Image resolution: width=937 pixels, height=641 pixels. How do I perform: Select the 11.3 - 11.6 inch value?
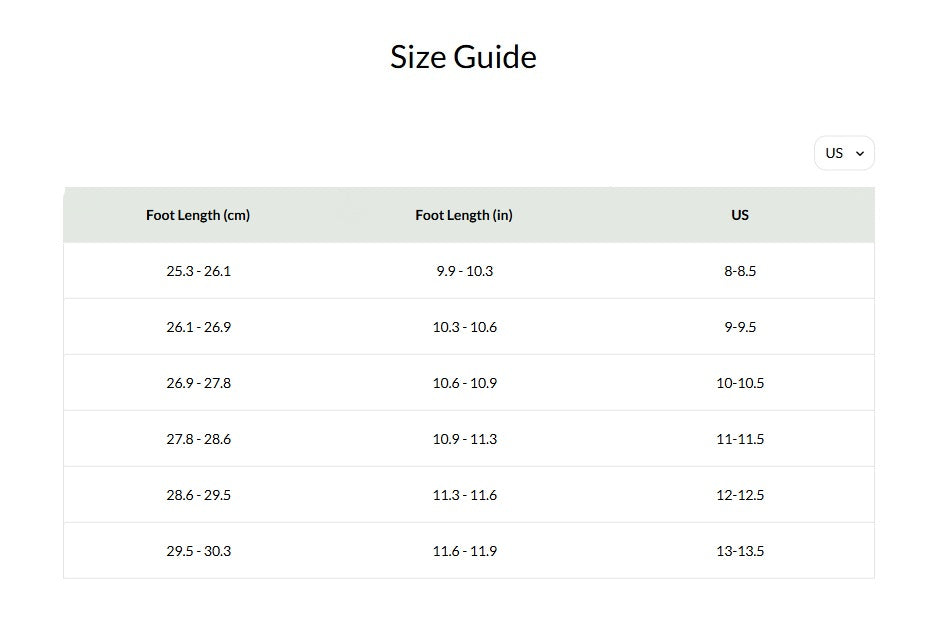[x=464, y=494]
